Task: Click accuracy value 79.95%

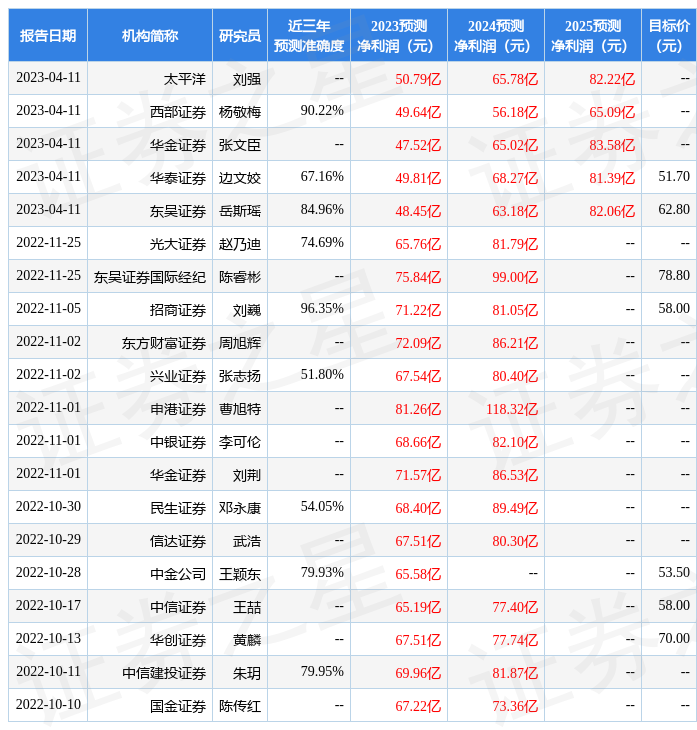Action: [322, 672]
